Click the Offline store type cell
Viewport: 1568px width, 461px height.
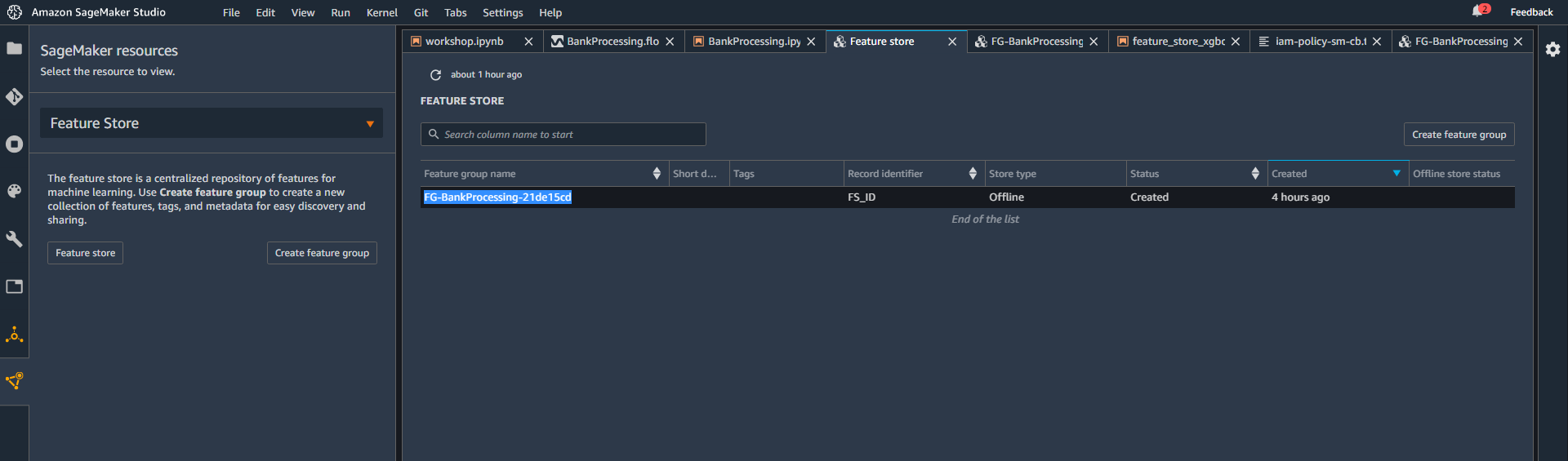pyautogui.click(x=1006, y=197)
